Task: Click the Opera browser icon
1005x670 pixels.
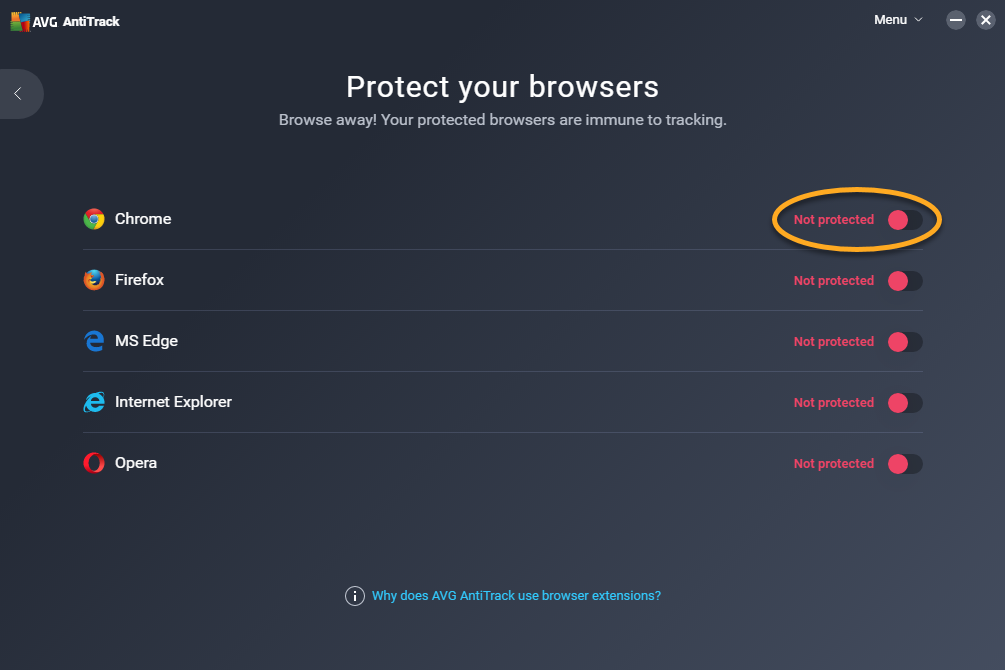Action: point(94,463)
